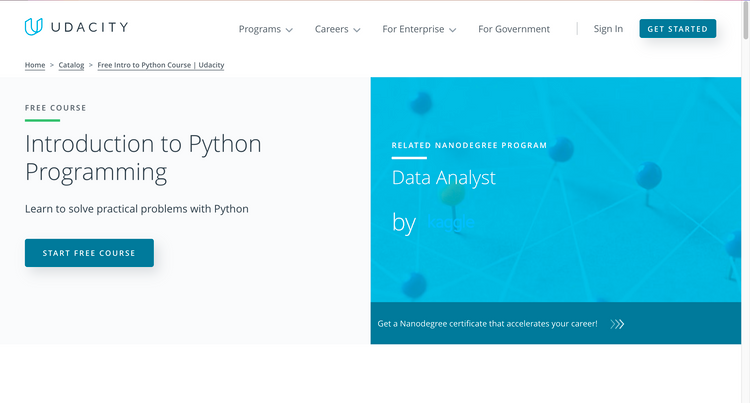Click the Free Intro to Python breadcrumb
The width and height of the screenshot is (750, 403).
click(161, 65)
